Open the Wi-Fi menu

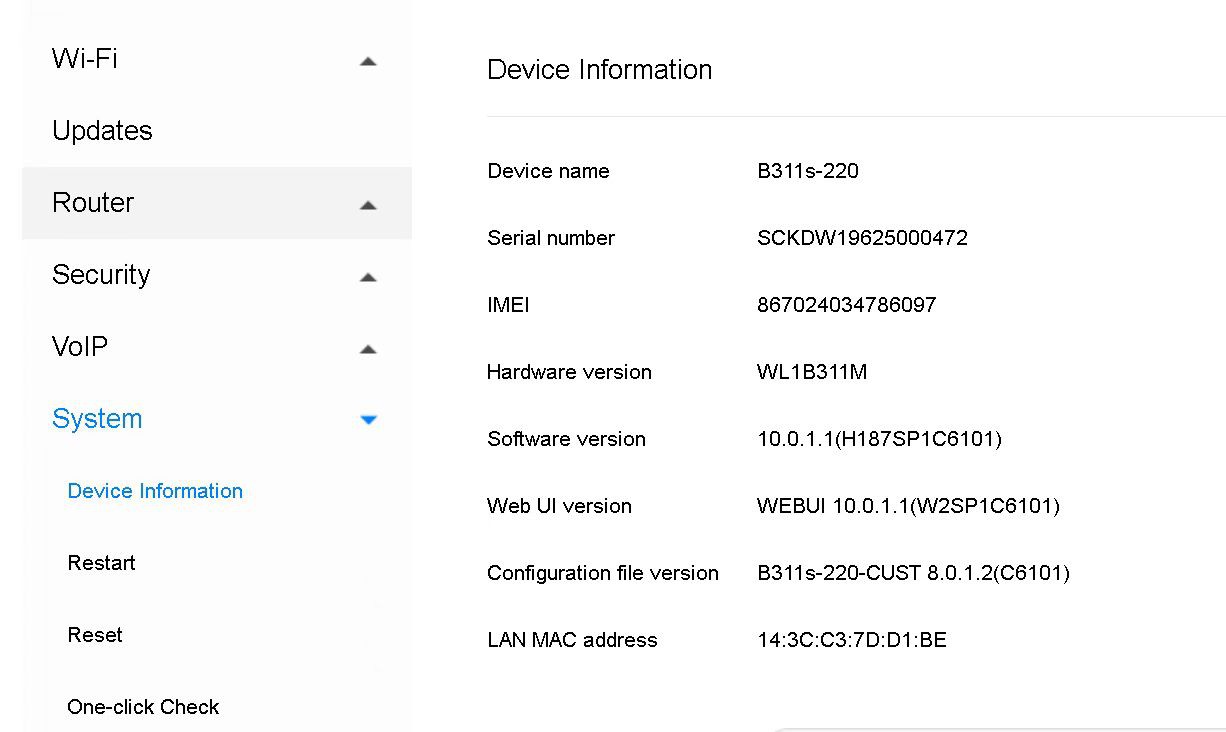click(x=85, y=58)
